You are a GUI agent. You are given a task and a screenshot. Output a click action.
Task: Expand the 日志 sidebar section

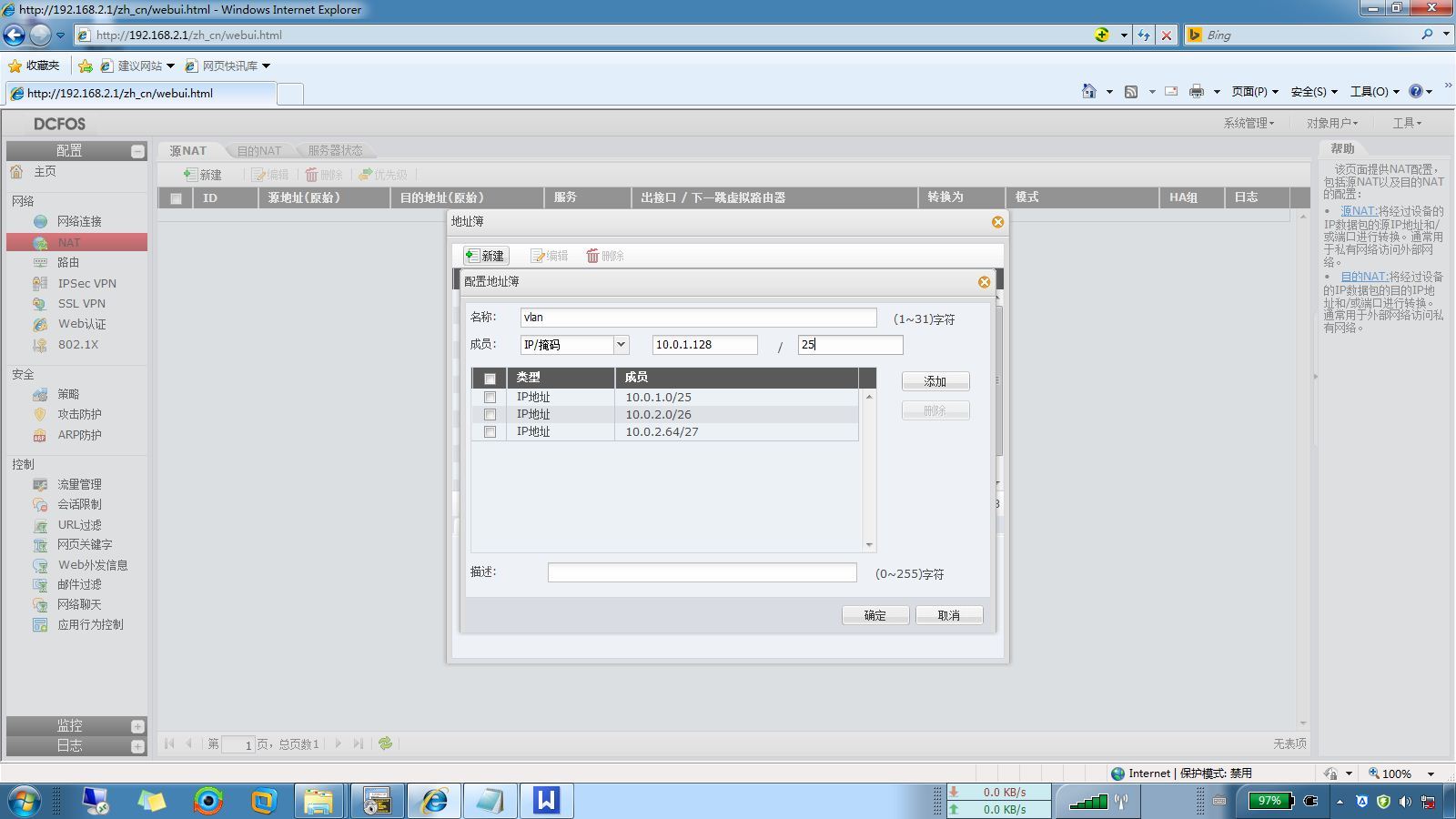coord(137,746)
